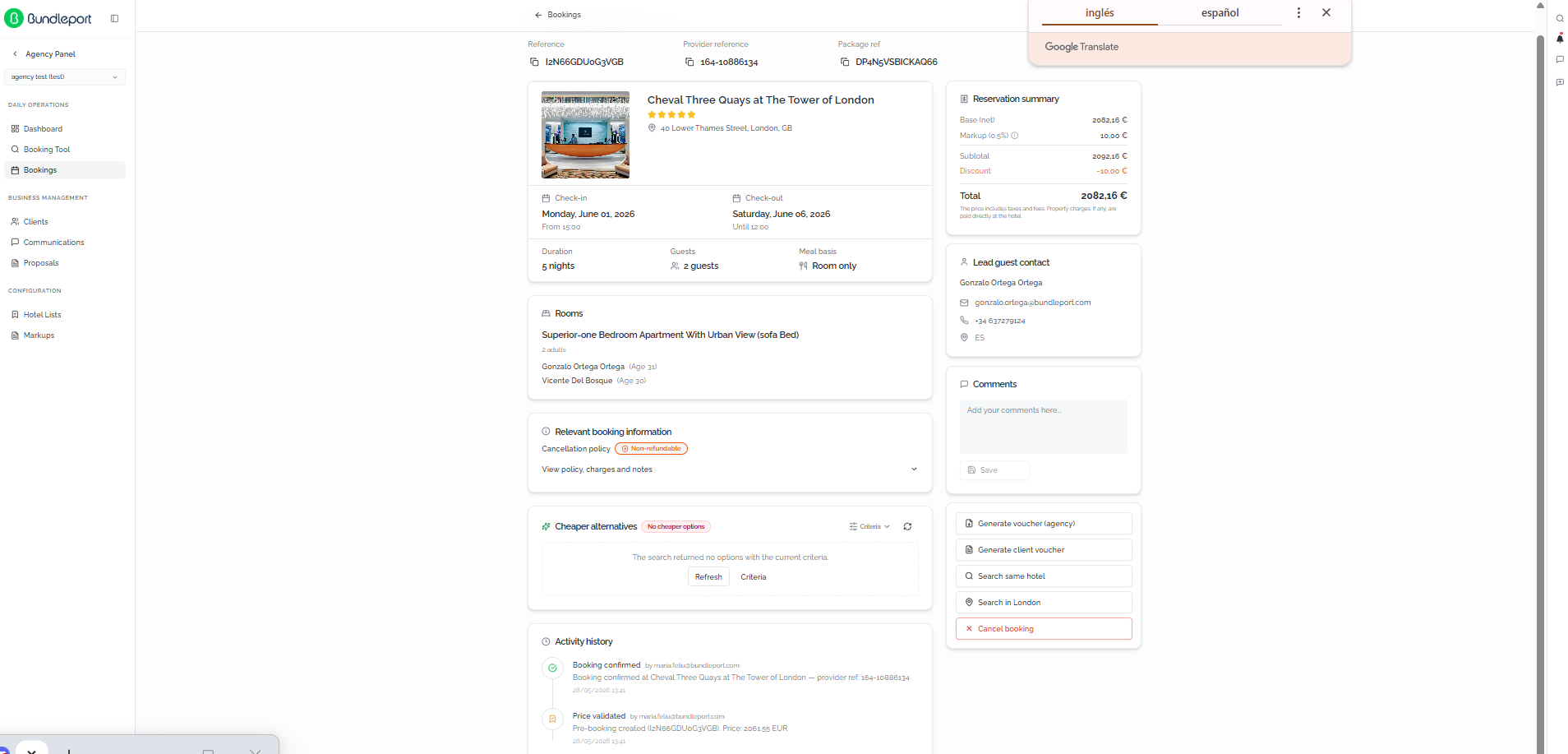Viewport: 1568px width, 754px height.
Task: Click the refresh icon in Cheaper alternatives
Action: coord(907,527)
